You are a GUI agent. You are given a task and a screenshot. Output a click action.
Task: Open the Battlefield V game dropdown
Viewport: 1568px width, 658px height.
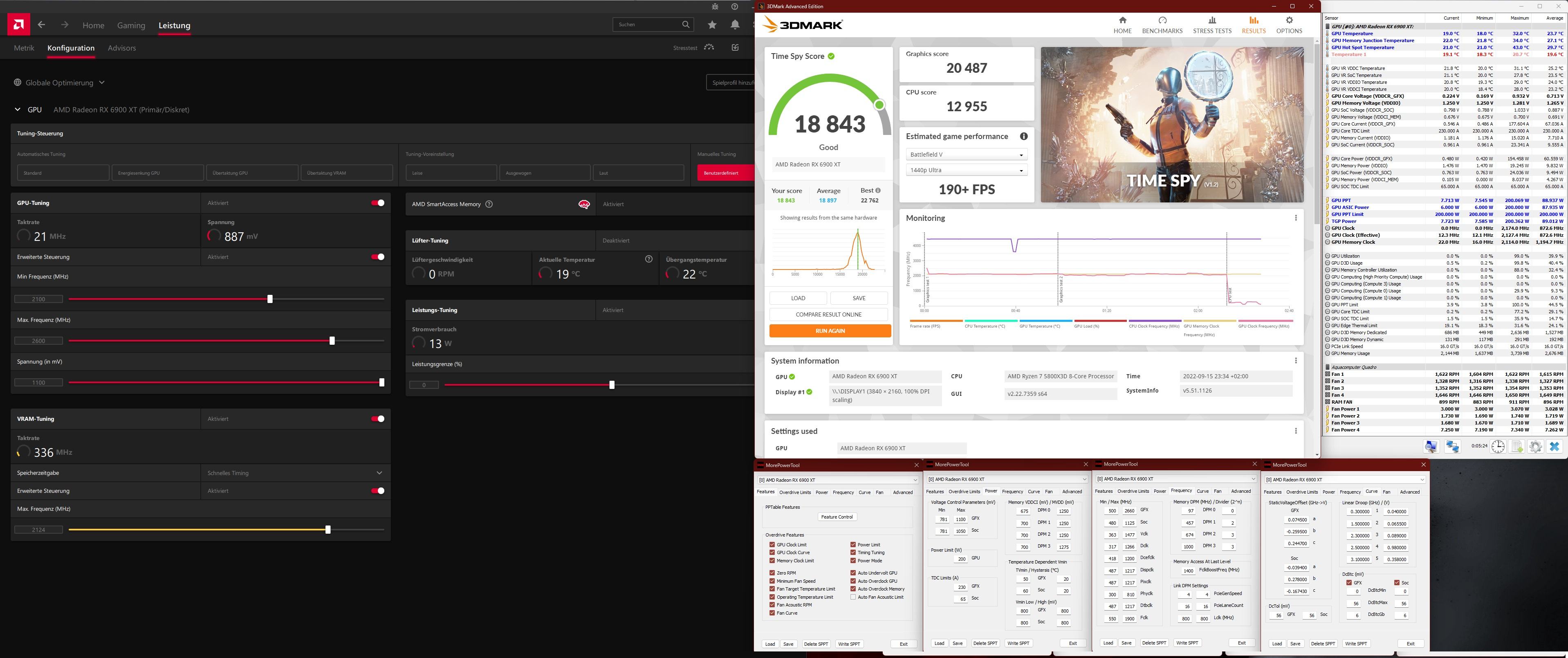[x=967, y=155]
